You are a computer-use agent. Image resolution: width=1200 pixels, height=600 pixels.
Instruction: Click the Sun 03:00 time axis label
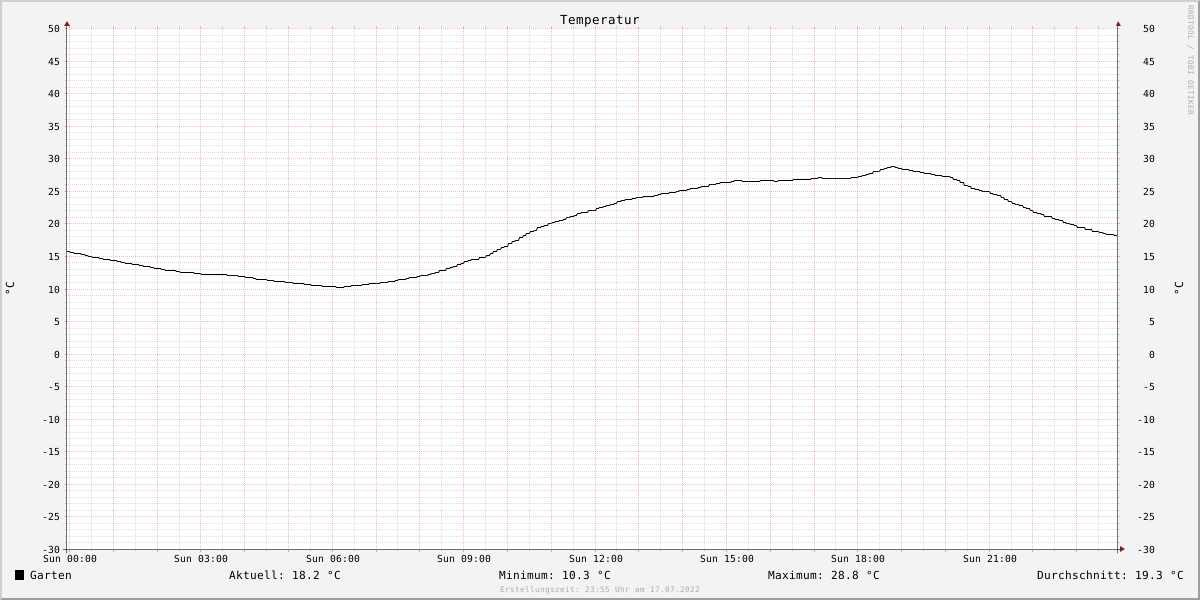coord(201,559)
